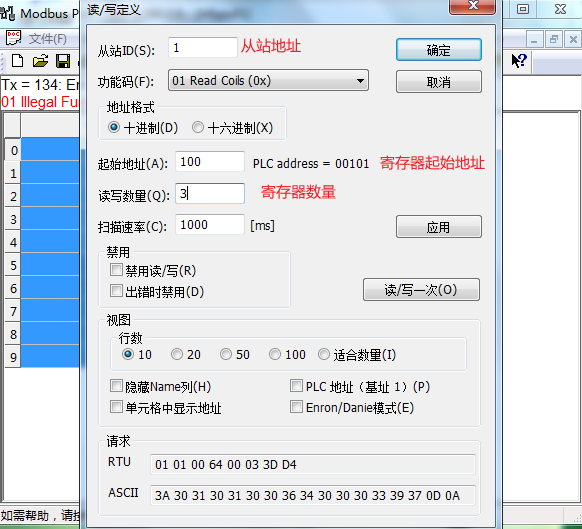
Task: Minimize the inner document window
Action: coord(534,39)
